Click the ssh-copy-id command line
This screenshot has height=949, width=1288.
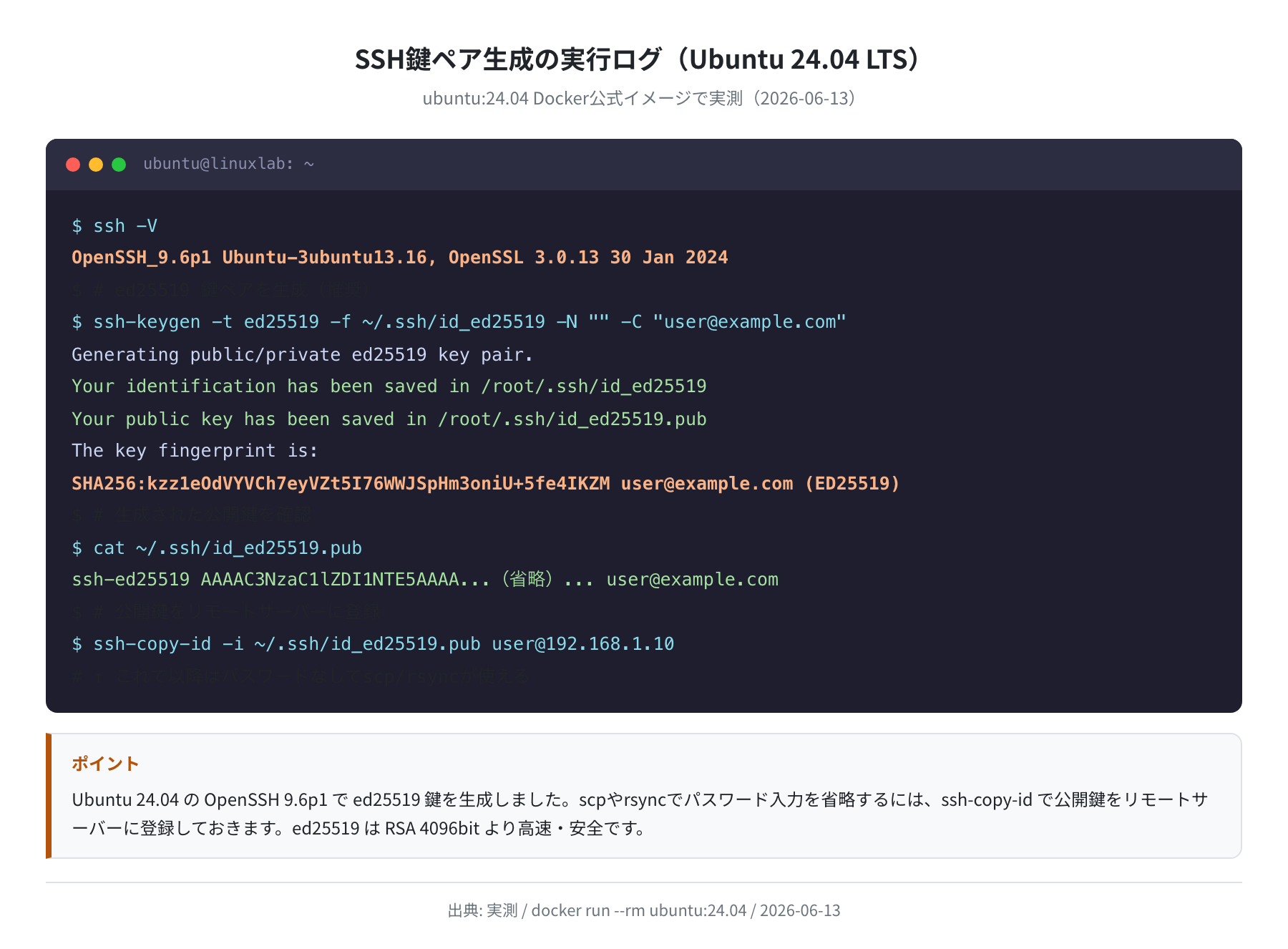(373, 644)
